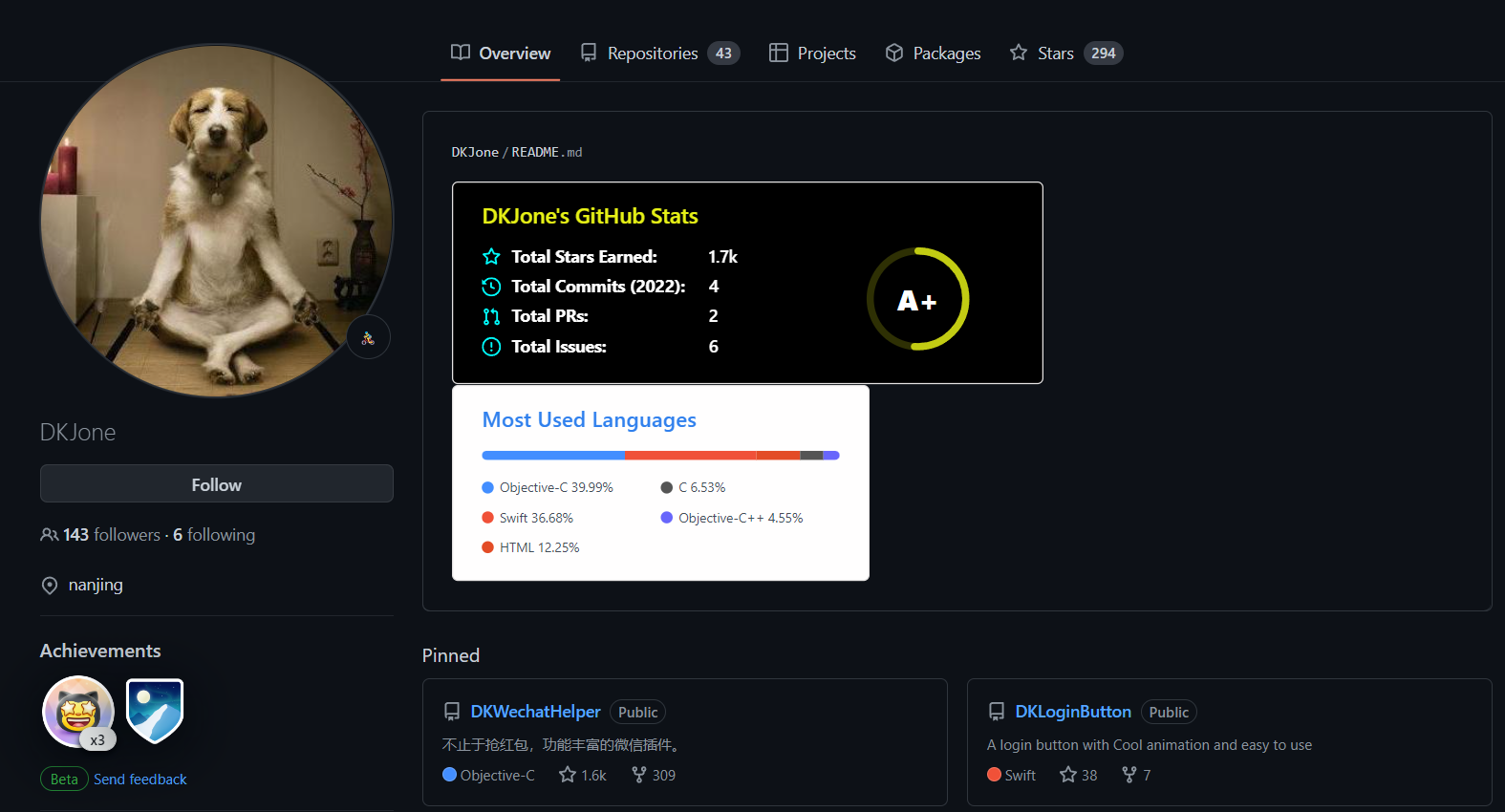Click the stars count badge 294

(x=1104, y=53)
